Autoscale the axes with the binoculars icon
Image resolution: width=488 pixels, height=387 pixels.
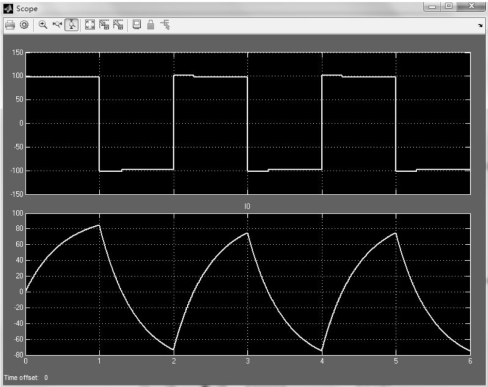tap(90, 25)
